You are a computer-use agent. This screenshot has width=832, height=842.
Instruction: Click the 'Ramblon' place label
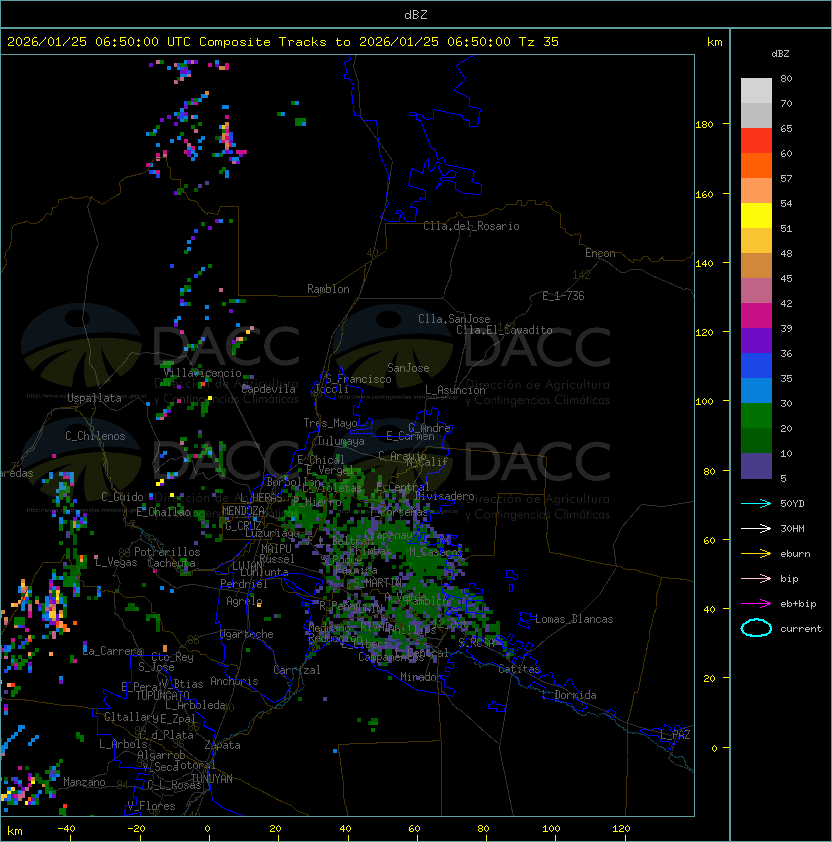click(328, 289)
